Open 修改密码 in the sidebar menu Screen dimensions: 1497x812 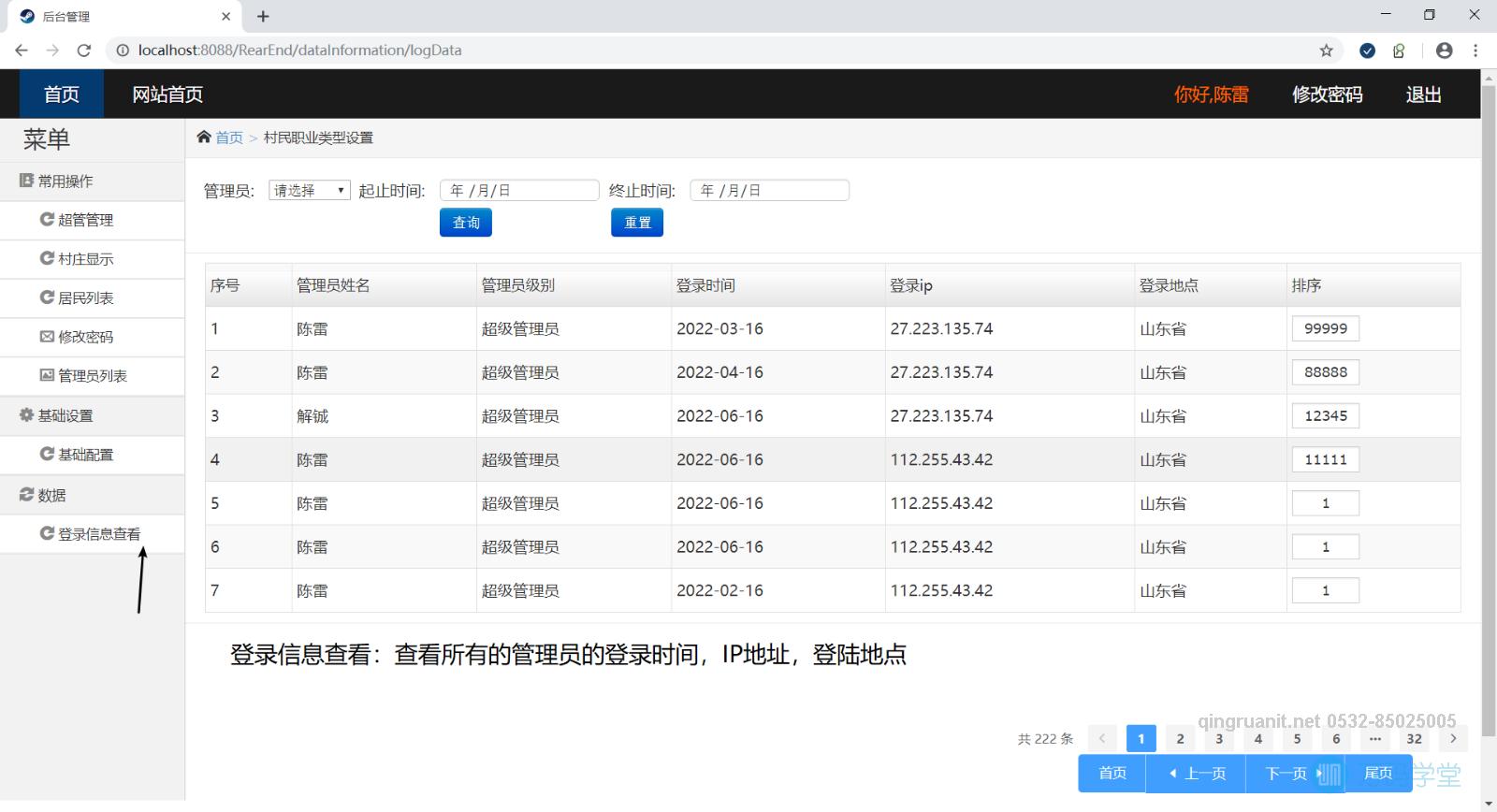pos(92,337)
